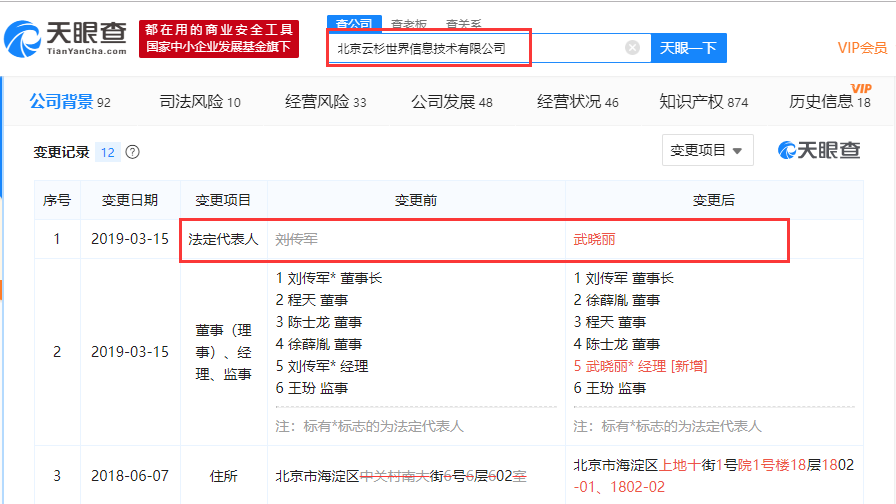
Task: Expand the 变更项目 filter dropdown
Action: [x=707, y=150]
